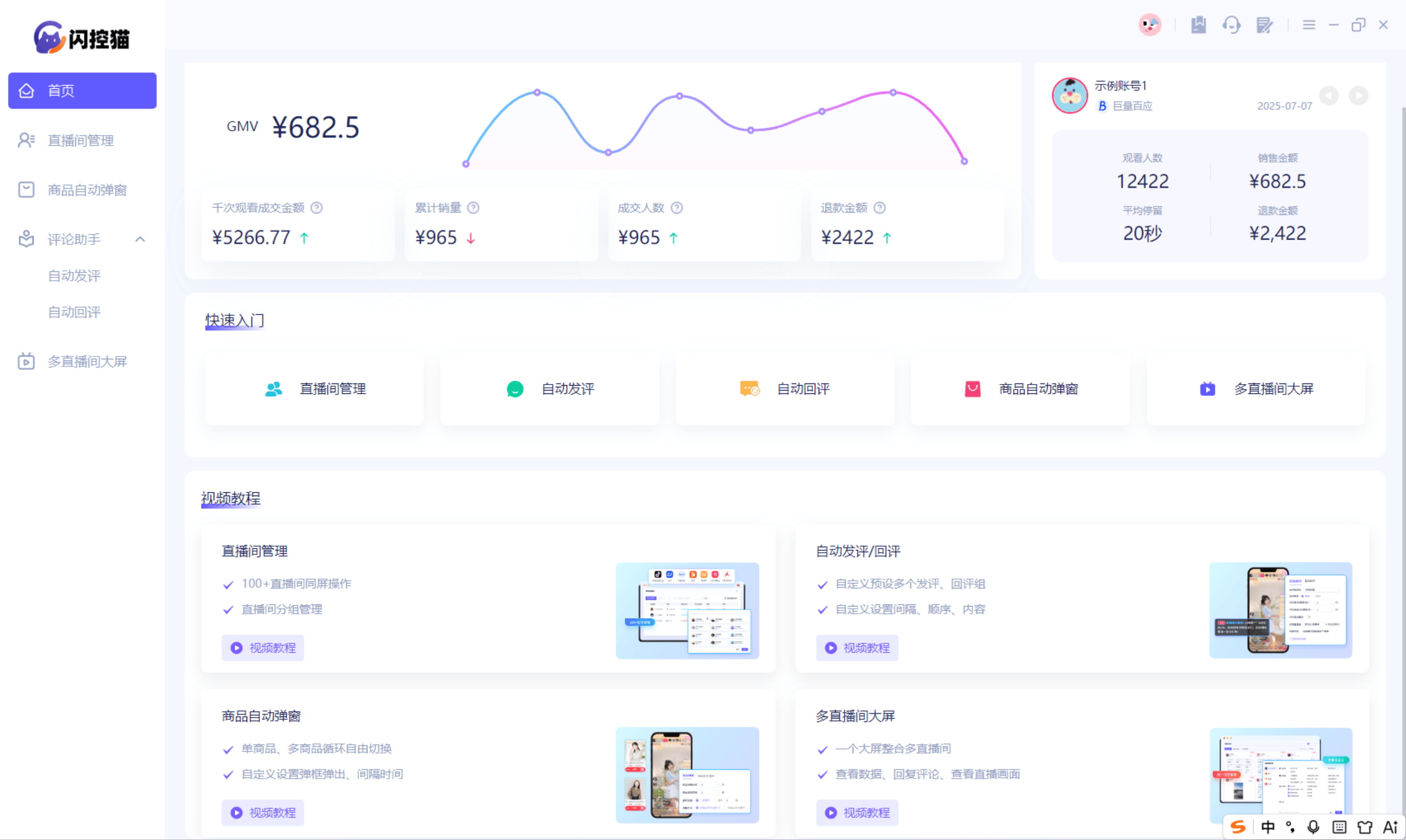The image size is (1406, 840).
Task: Show help for 成交人数
Action: pyautogui.click(x=676, y=208)
